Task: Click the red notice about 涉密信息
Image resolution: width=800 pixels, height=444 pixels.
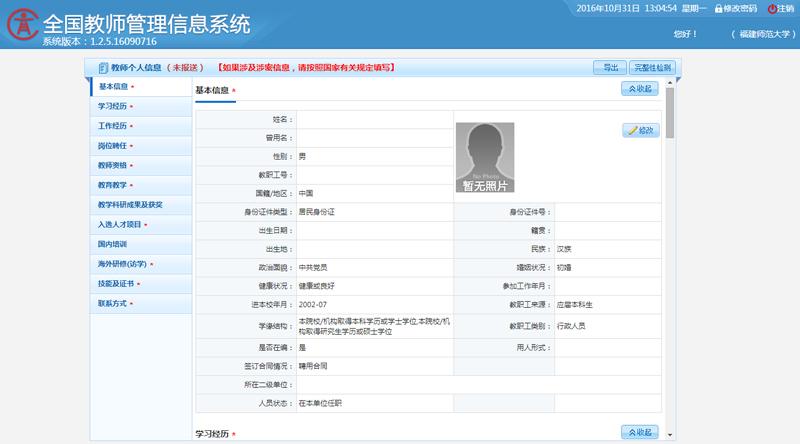Action: coord(306,67)
